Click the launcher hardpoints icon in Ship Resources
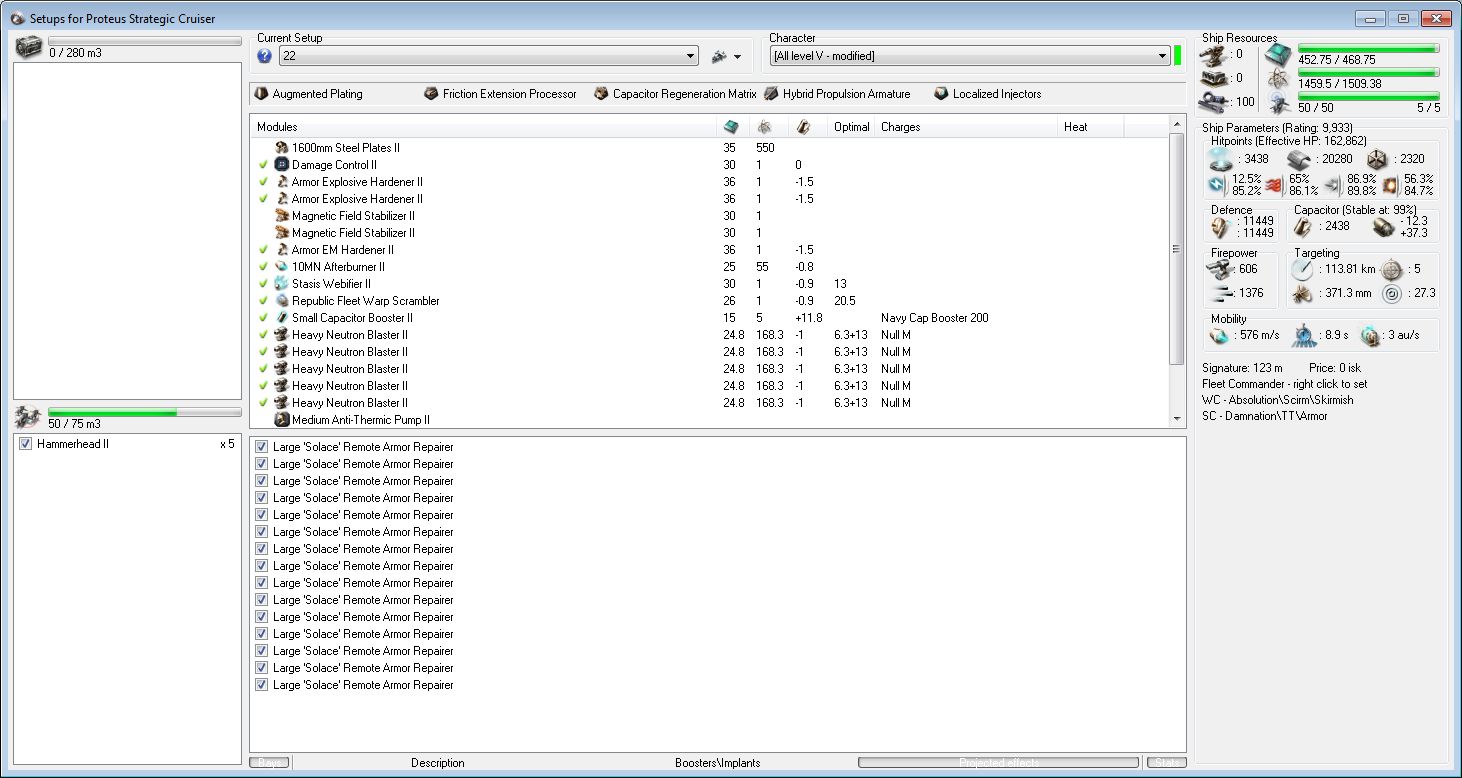Screen dimensions: 1462x778 (1214, 78)
